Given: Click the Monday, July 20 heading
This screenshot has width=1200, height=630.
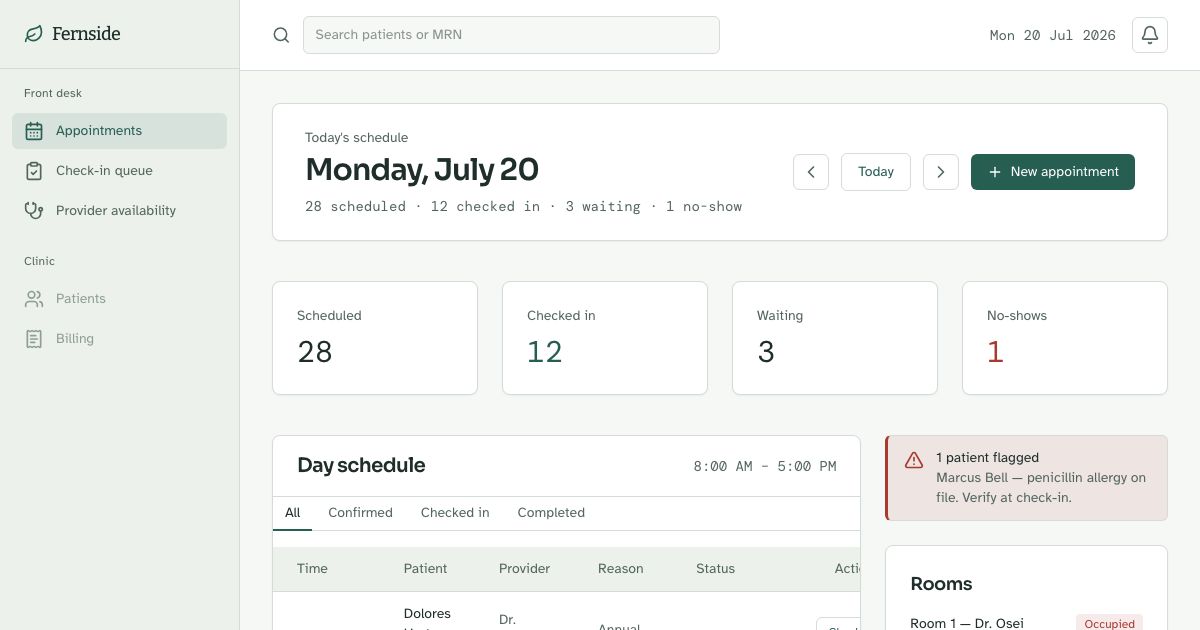Looking at the screenshot, I should click(x=422, y=170).
